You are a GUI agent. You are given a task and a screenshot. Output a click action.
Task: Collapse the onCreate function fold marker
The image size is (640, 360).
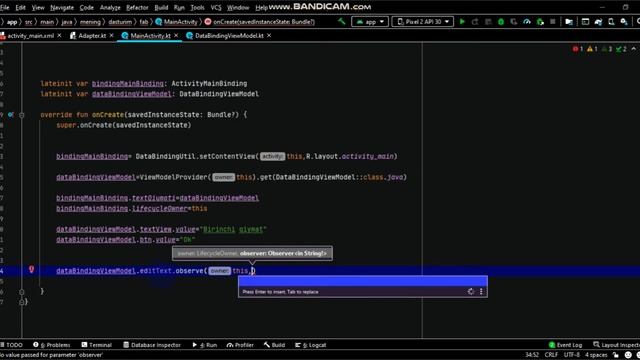tap(22, 115)
